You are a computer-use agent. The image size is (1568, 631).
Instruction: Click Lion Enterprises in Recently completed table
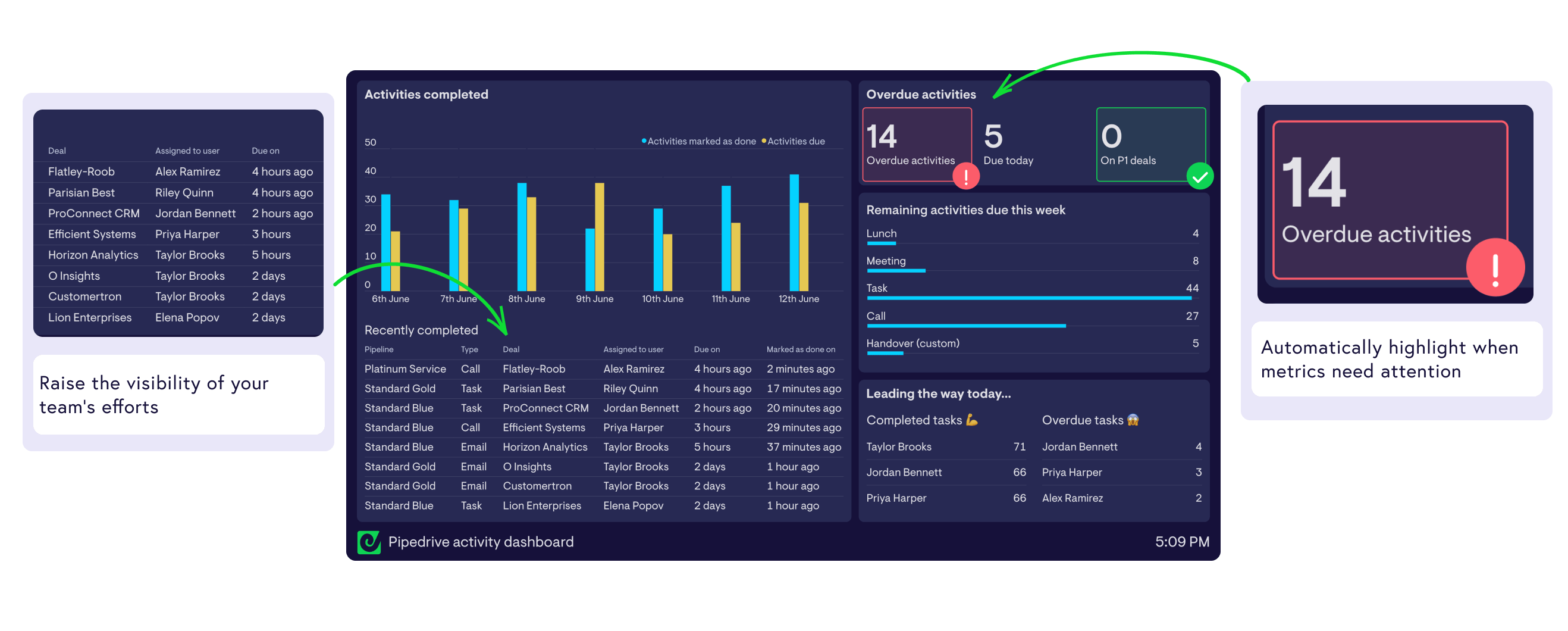(x=542, y=506)
